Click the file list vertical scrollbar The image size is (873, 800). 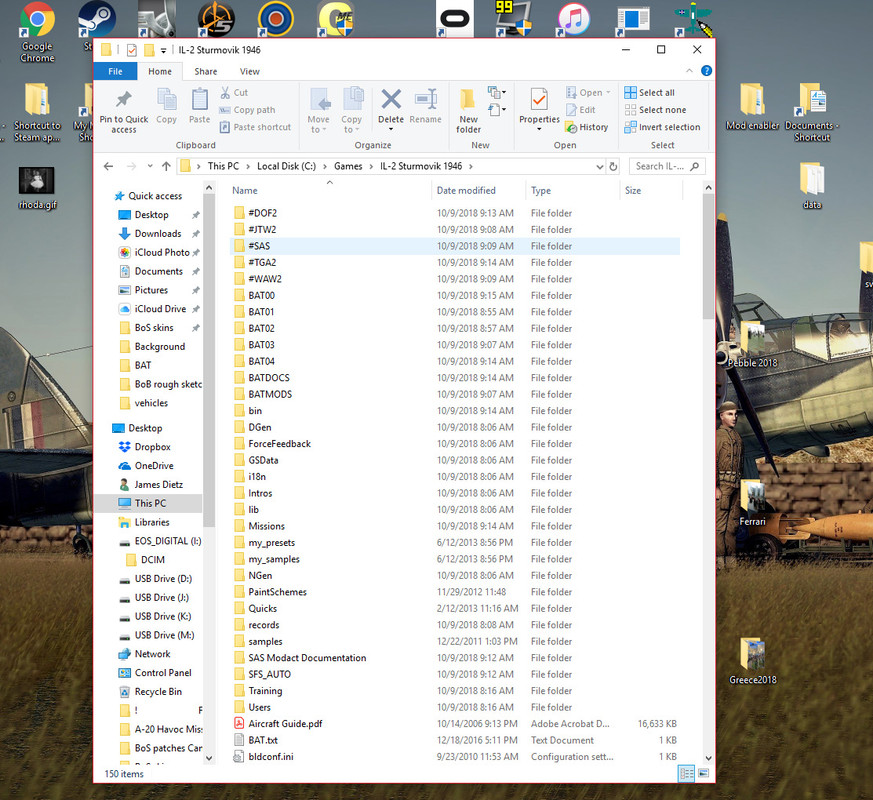708,256
